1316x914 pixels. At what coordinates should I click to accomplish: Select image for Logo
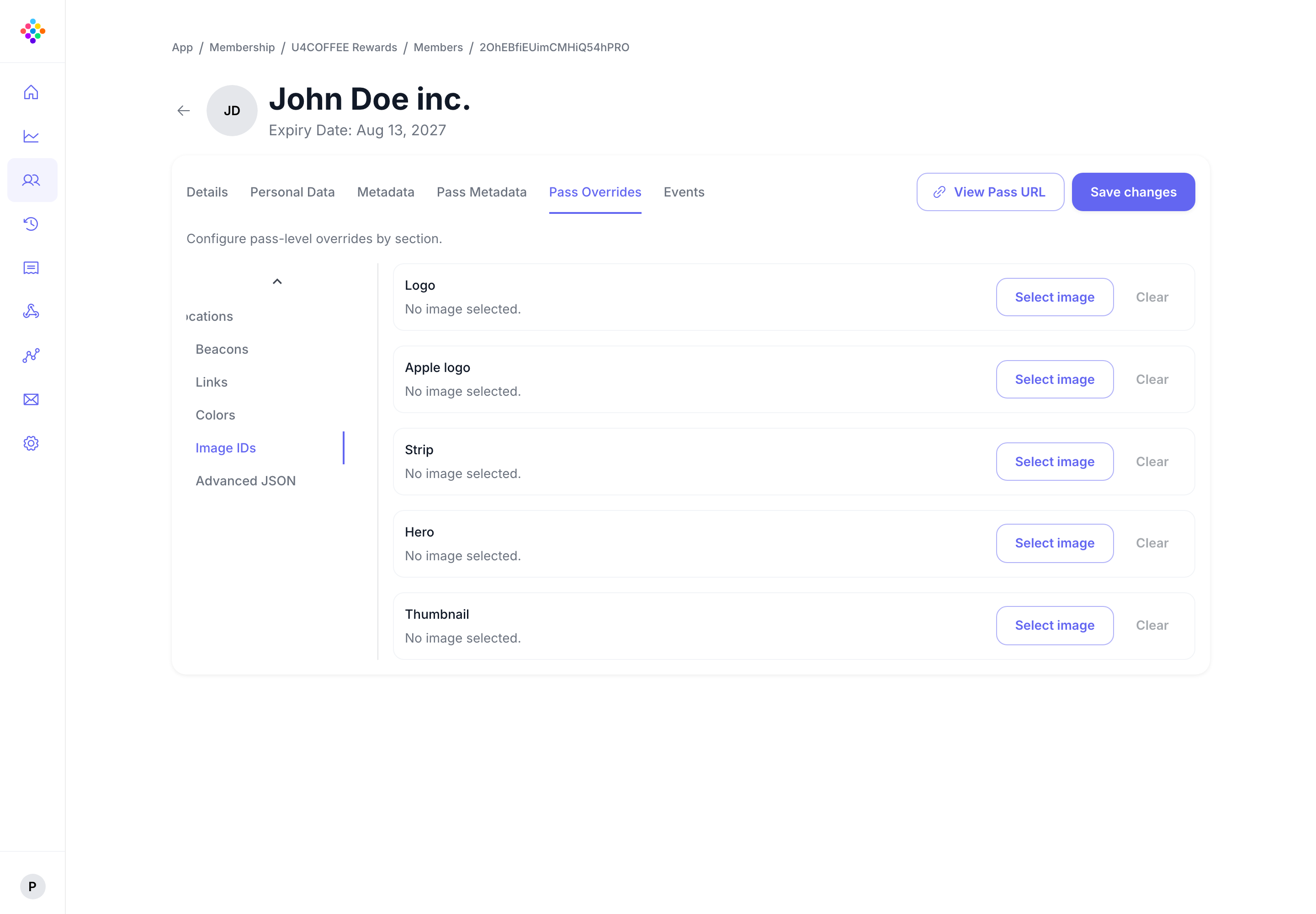click(1054, 297)
